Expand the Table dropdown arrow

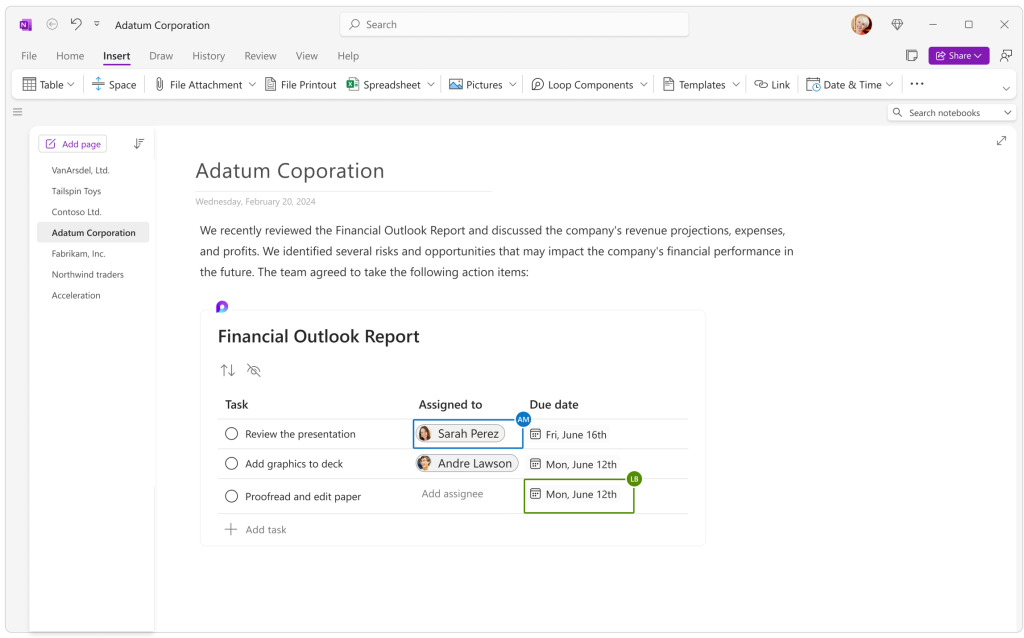[71, 84]
